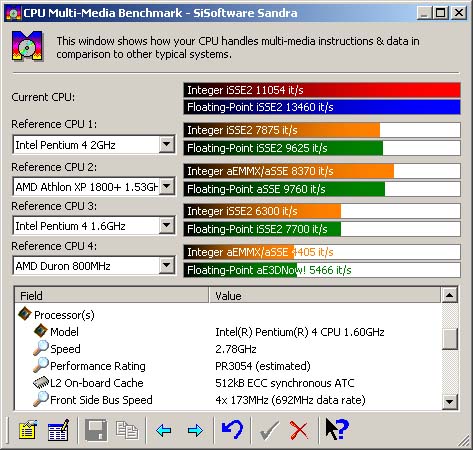Image resolution: width=473 pixels, height=450 pixels.
Task: Go forward with the right arrow icon
Action: click(195, 430)
